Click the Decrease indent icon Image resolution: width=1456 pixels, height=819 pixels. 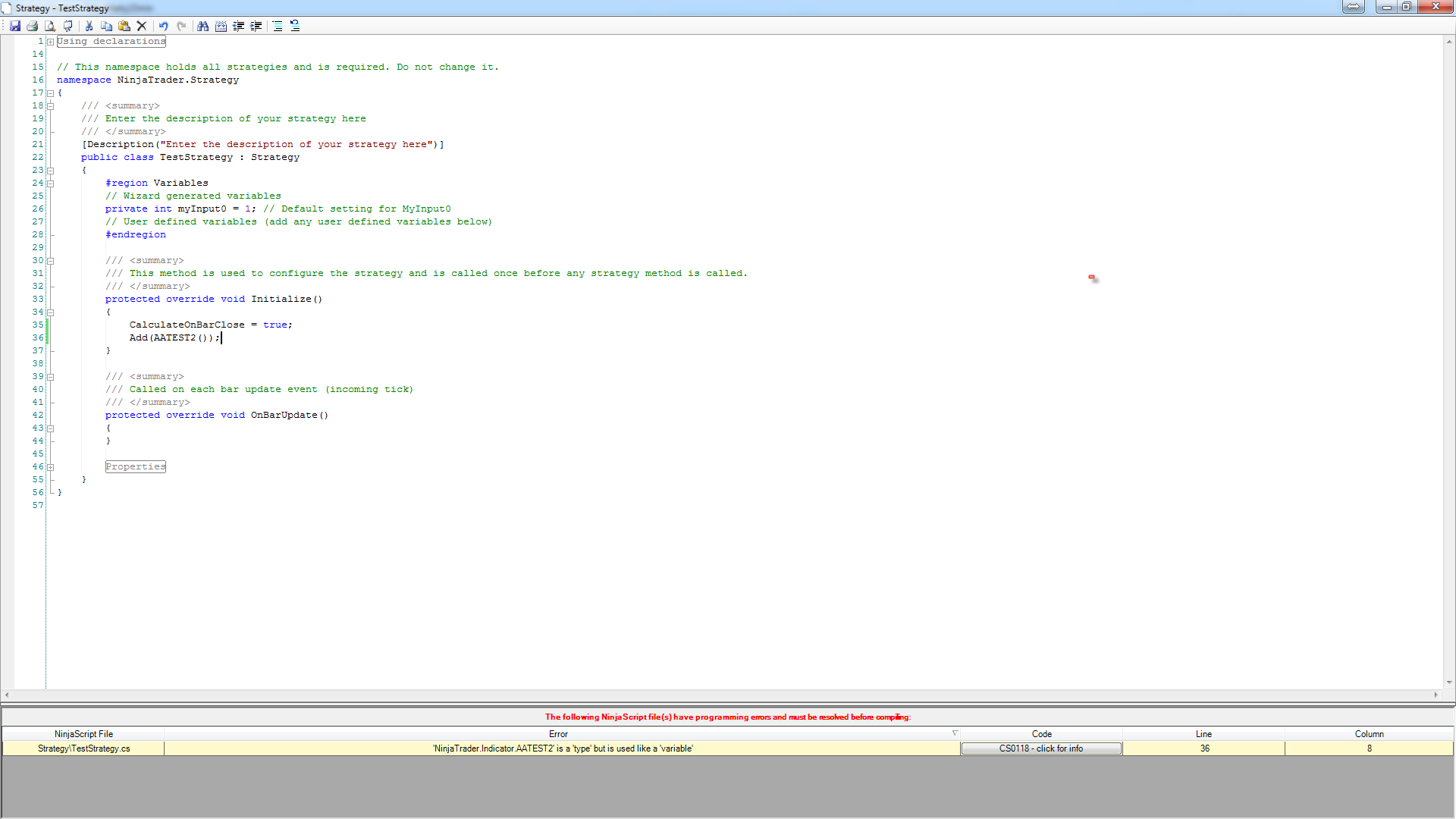[239, 26]
